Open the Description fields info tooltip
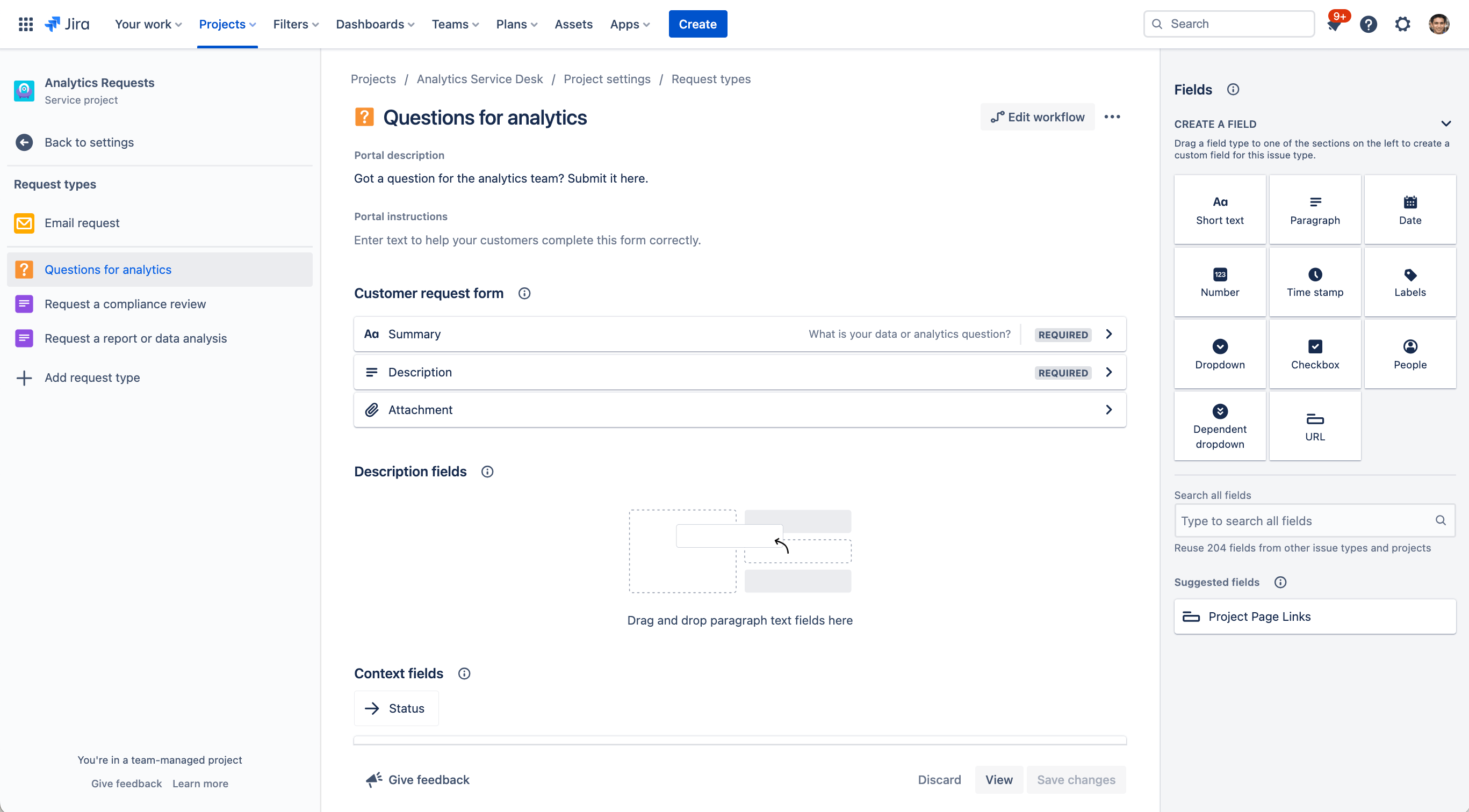 pos(486,471)
